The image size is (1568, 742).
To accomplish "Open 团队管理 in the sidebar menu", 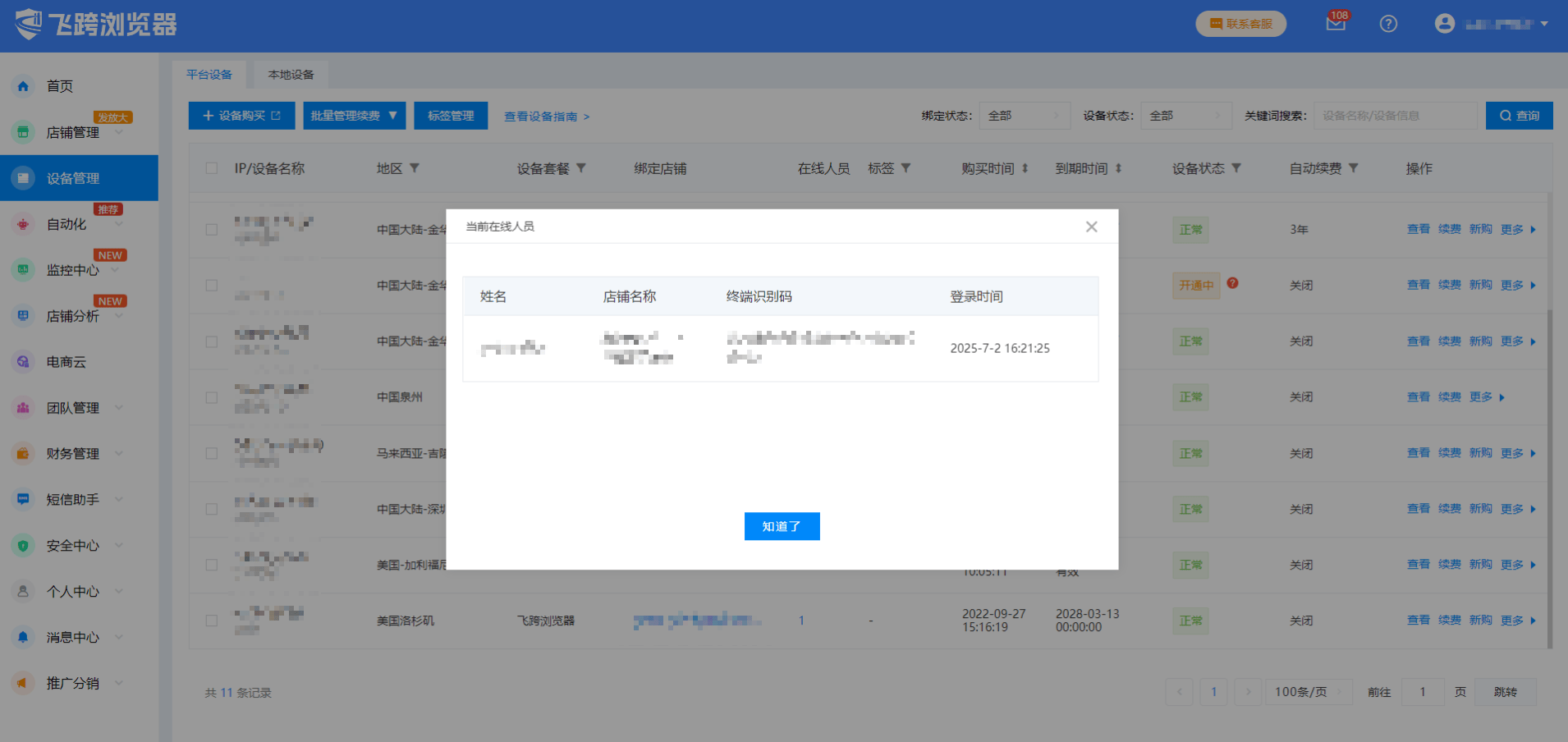I will [x=72, y=408].
